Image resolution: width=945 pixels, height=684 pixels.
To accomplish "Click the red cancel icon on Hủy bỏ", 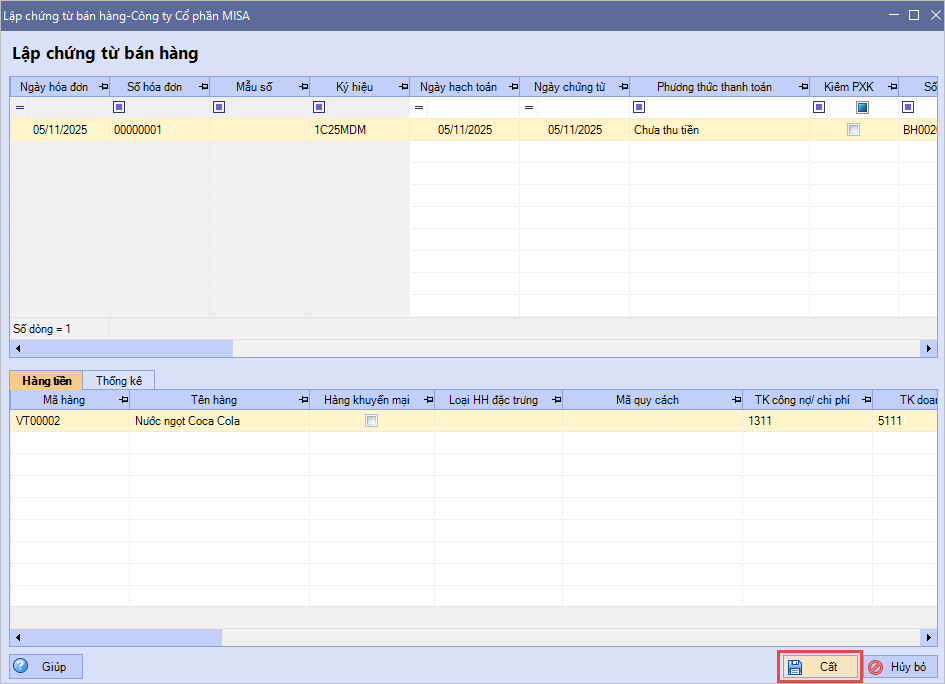I will click(875, 667).
